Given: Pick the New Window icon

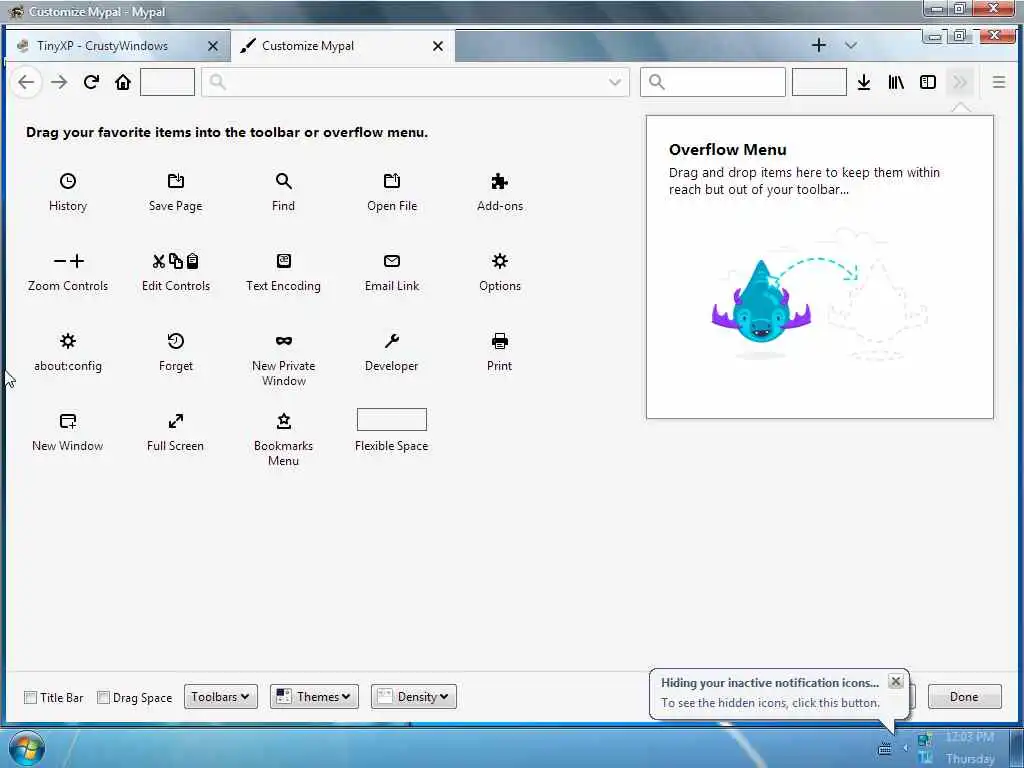Looking at the screenshot, I should 68,421.
